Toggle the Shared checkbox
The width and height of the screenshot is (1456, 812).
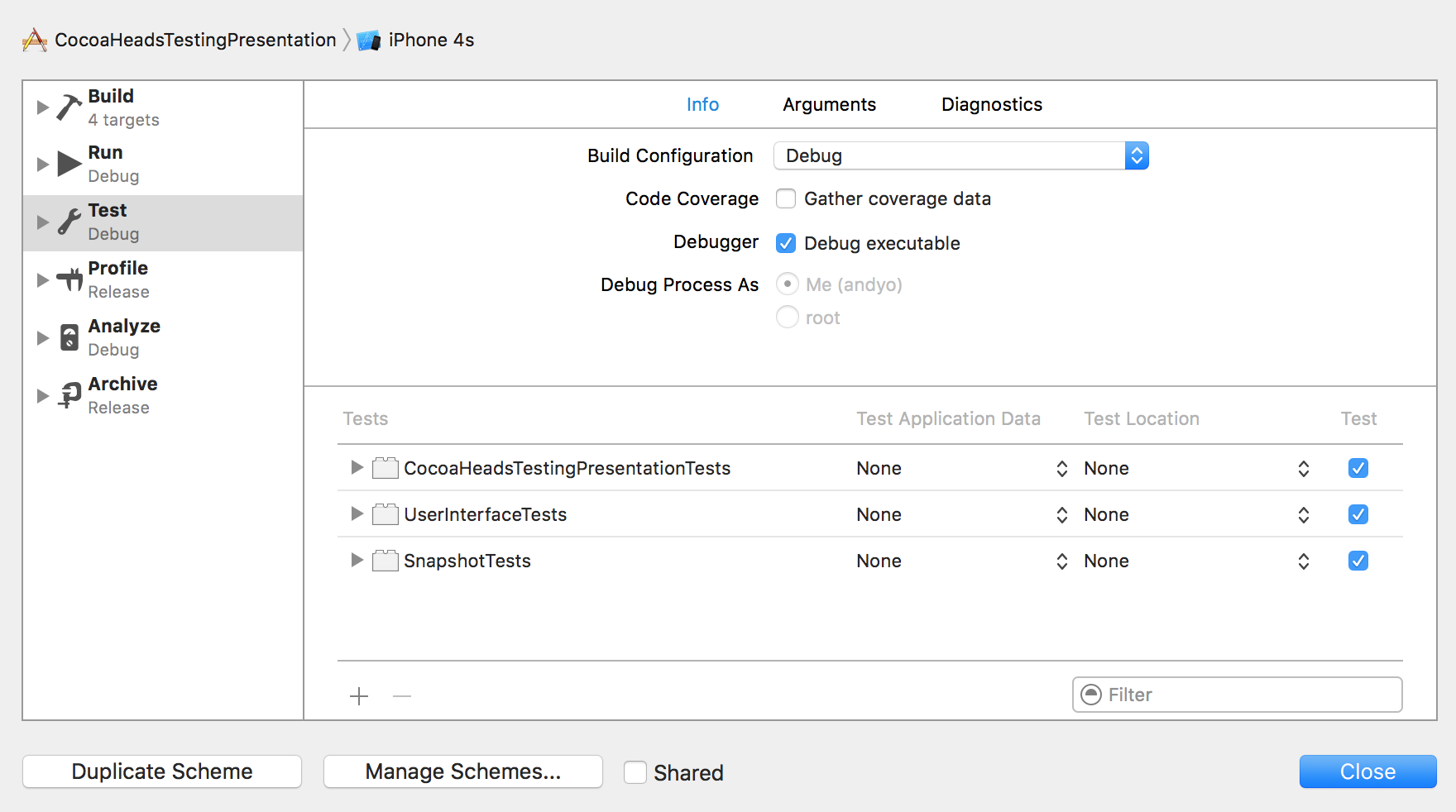click(635, 772)
